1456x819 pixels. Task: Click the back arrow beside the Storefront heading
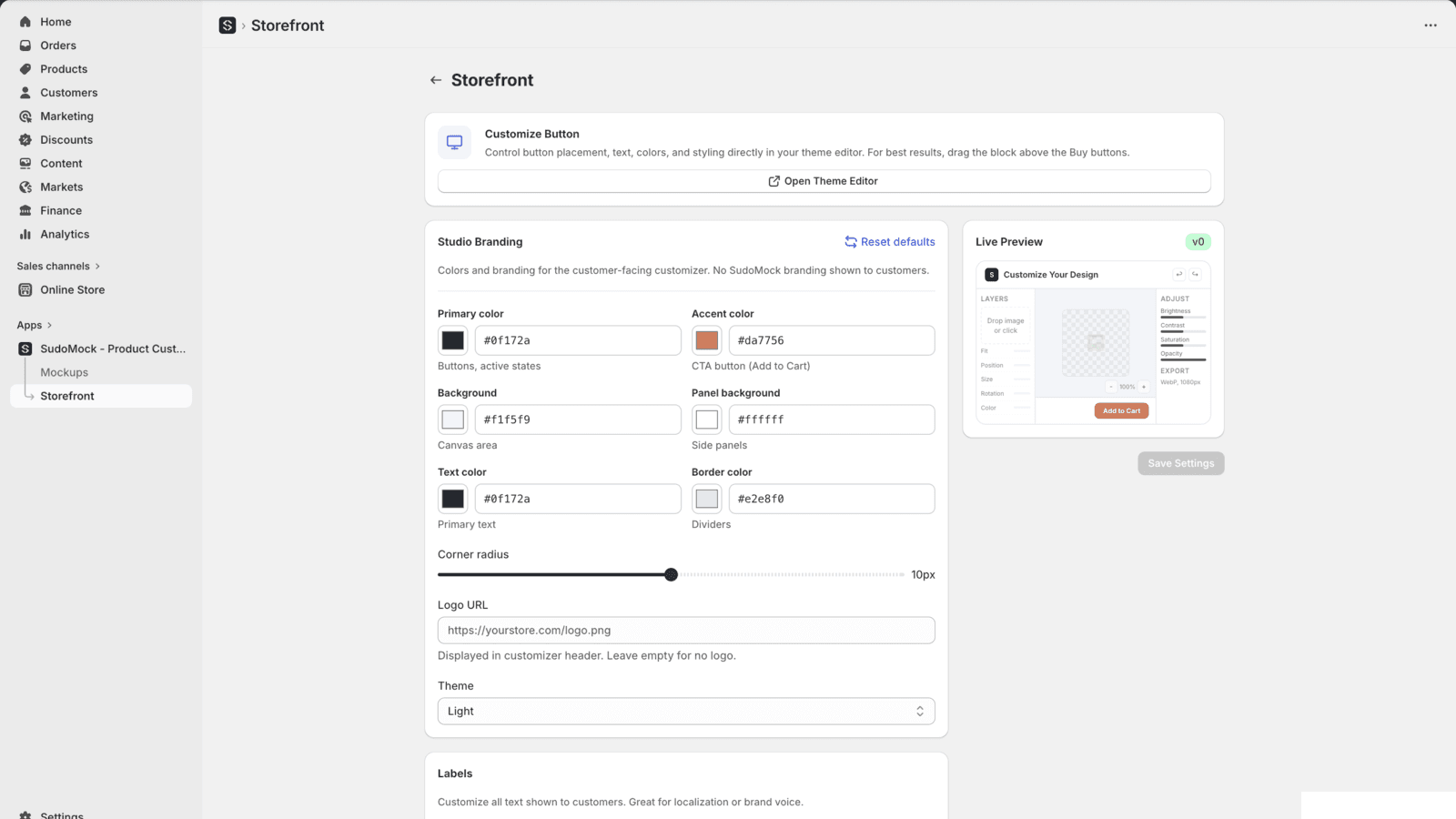click(x=436, y=80)
